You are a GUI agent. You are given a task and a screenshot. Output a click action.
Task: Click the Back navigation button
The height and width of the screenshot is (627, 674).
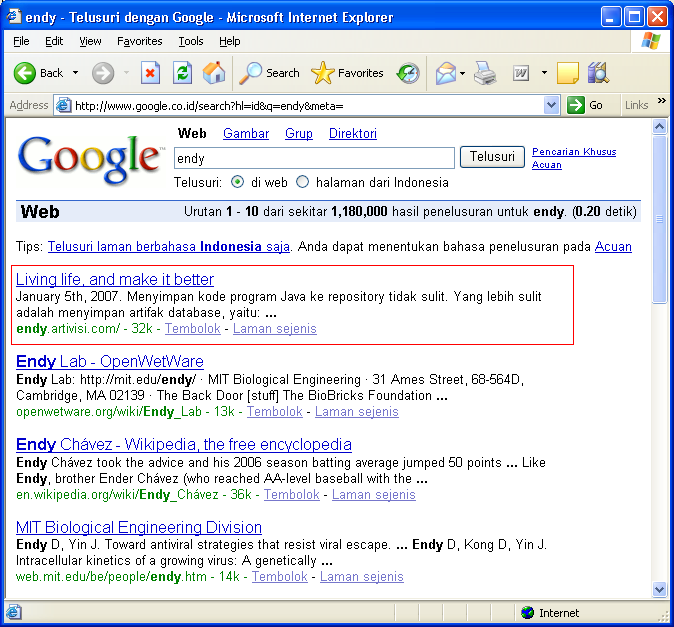38,73
